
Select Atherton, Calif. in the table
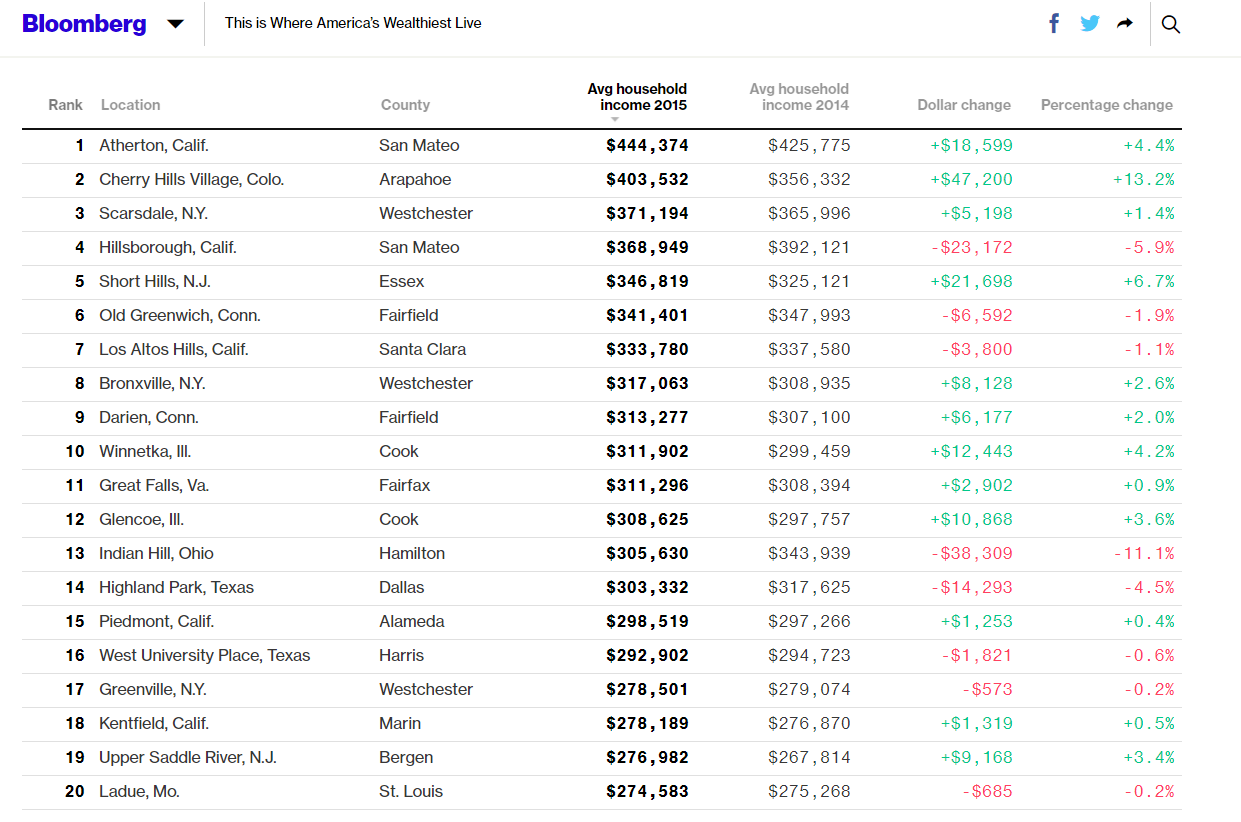[x=154, y=145]
